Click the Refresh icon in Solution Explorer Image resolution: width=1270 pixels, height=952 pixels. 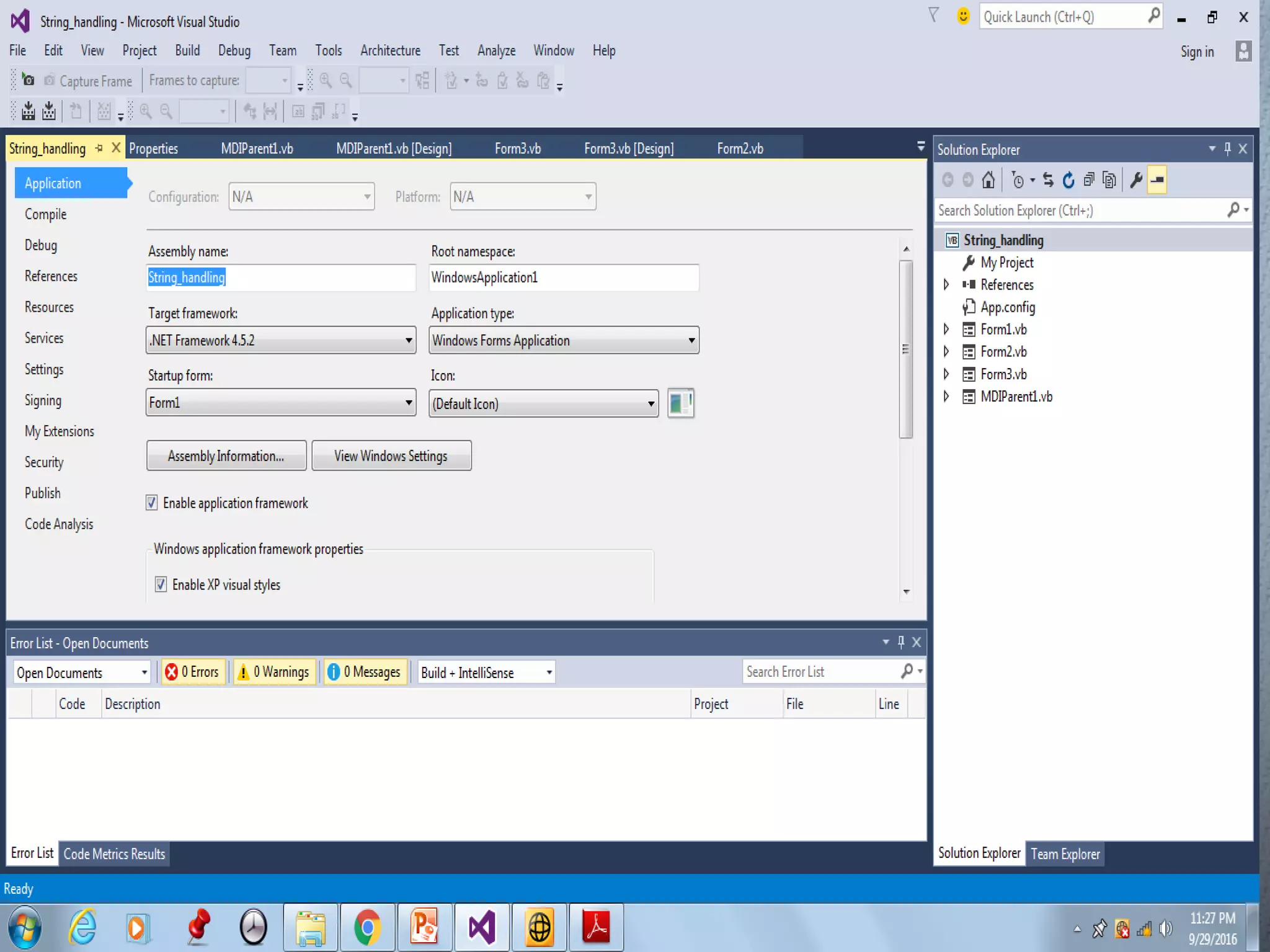point(1068,180)
